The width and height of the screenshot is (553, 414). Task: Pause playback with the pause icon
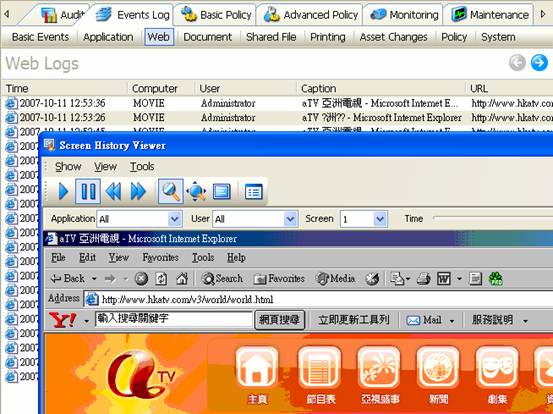[88, 191]
